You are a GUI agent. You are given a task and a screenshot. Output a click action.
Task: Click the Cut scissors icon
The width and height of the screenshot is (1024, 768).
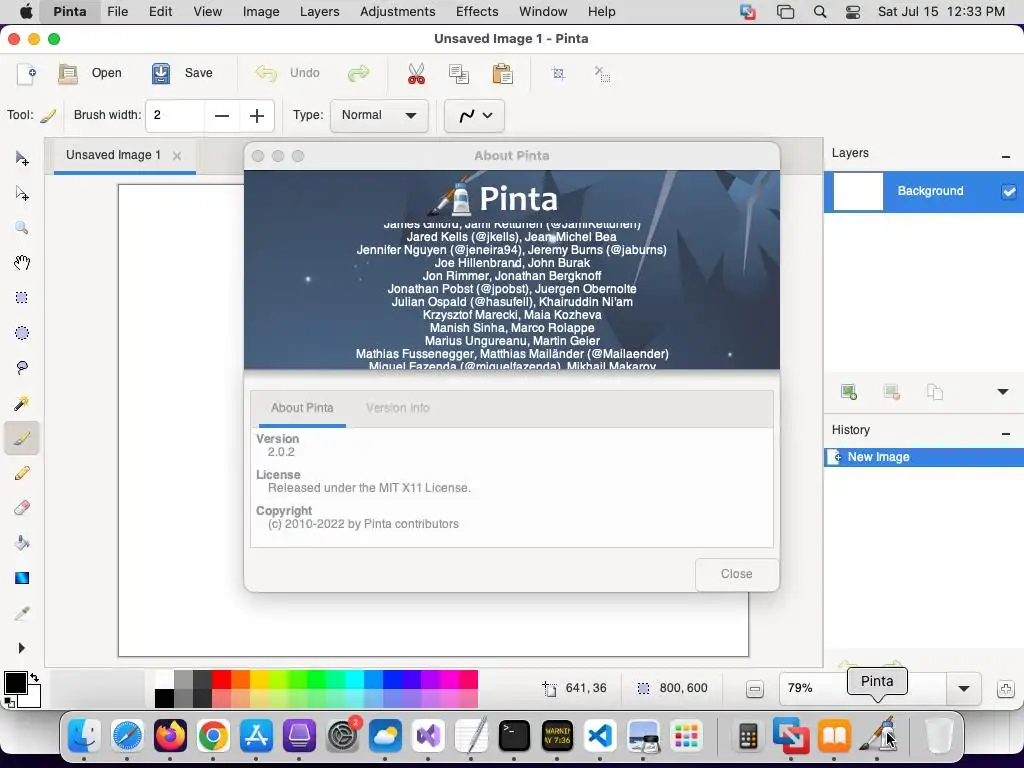tap(416, 73)
